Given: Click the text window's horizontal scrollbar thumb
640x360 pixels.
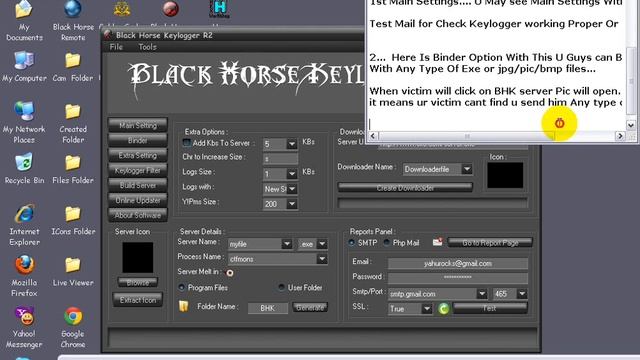Looking at the screenshot, I should [466, 136].
